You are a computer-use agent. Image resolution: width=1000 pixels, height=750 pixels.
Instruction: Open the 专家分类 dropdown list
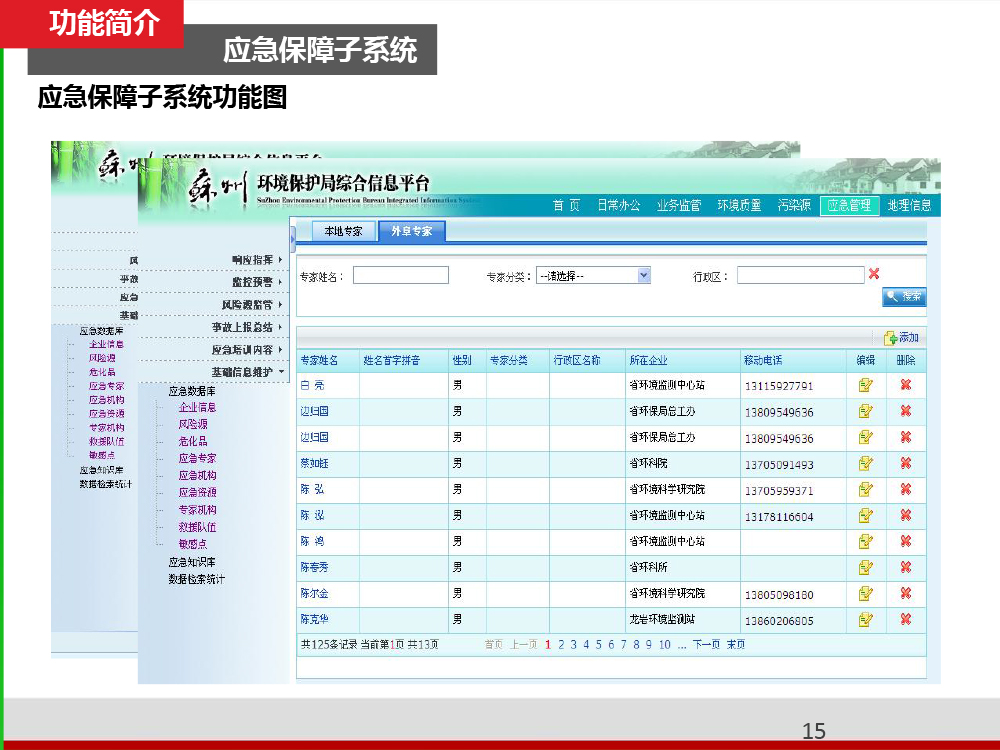tap(643, 275)
